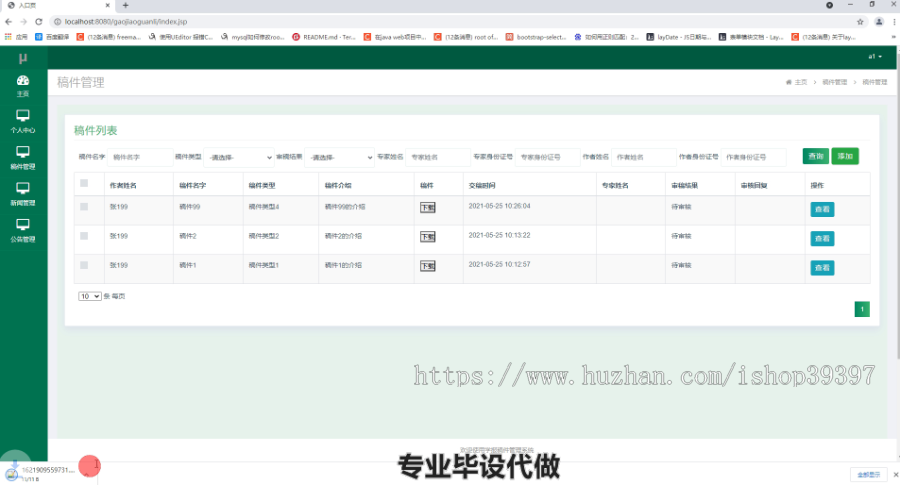Open the rows-per-page 10 dropdown
This screenshot has height=485, width=900.
pos(90,296)
